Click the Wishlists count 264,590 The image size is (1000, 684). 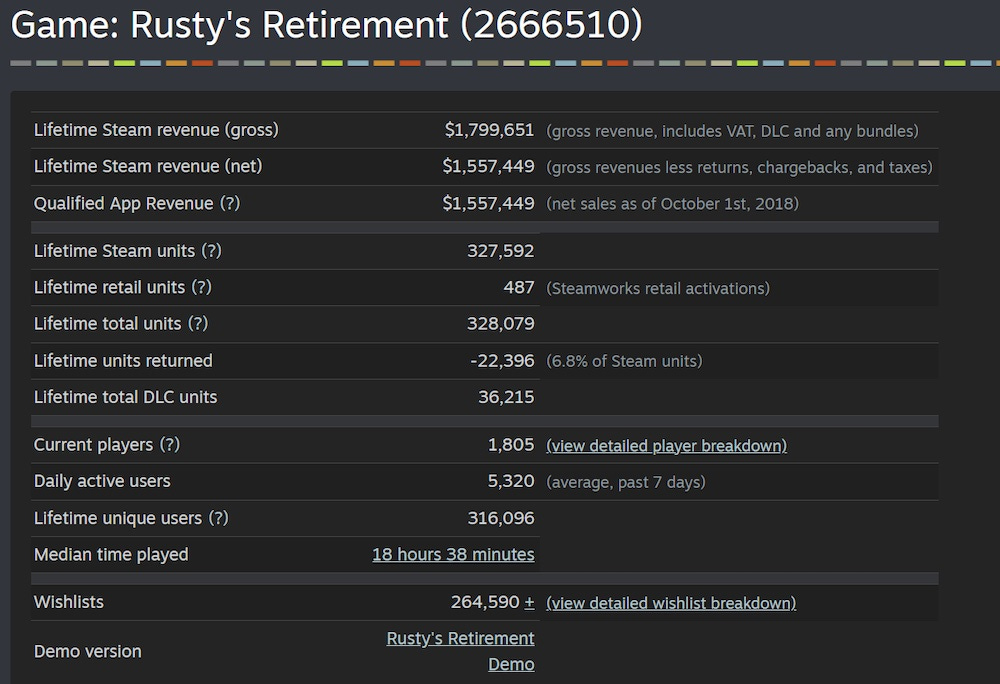click(484, 602)
